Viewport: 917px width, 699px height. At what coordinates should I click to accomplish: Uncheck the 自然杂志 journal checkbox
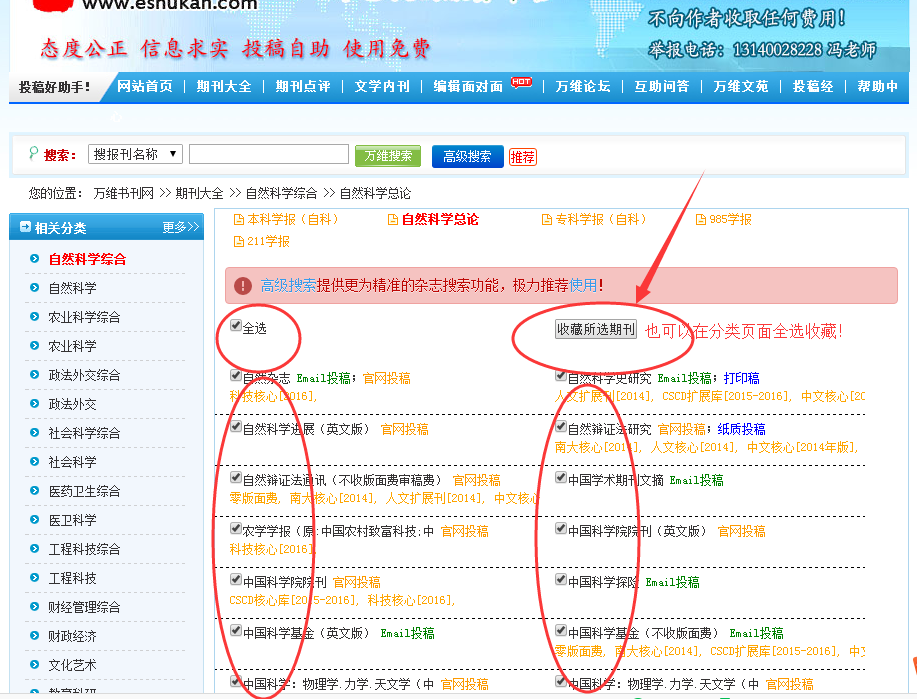[236, 375]
